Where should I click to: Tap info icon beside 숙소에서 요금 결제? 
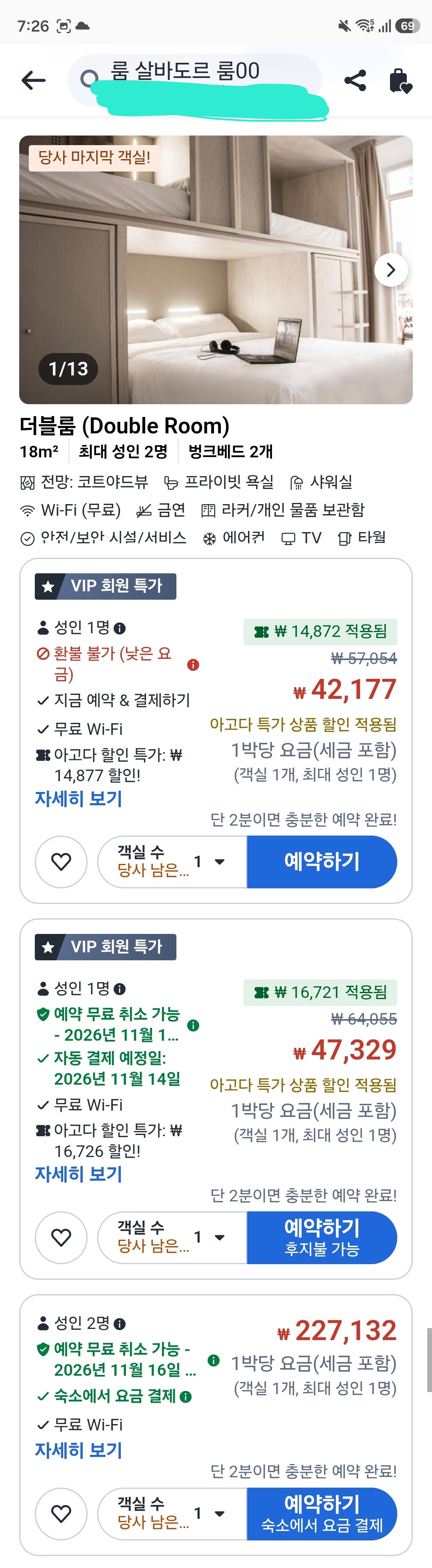pyautogui.click(x=186, y=1396)
